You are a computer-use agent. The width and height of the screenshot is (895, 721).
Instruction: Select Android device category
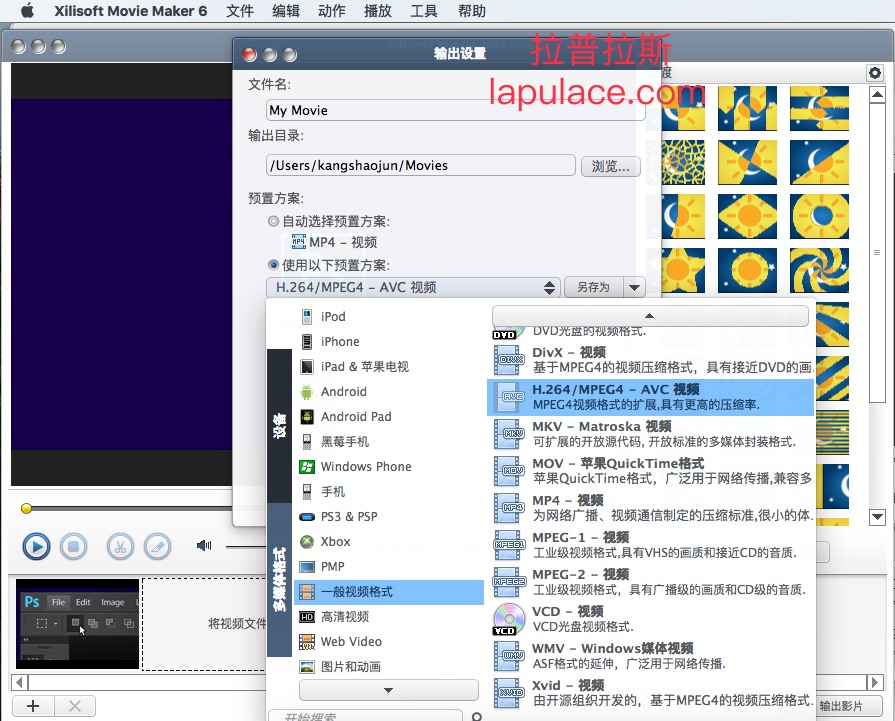[388, 392]
